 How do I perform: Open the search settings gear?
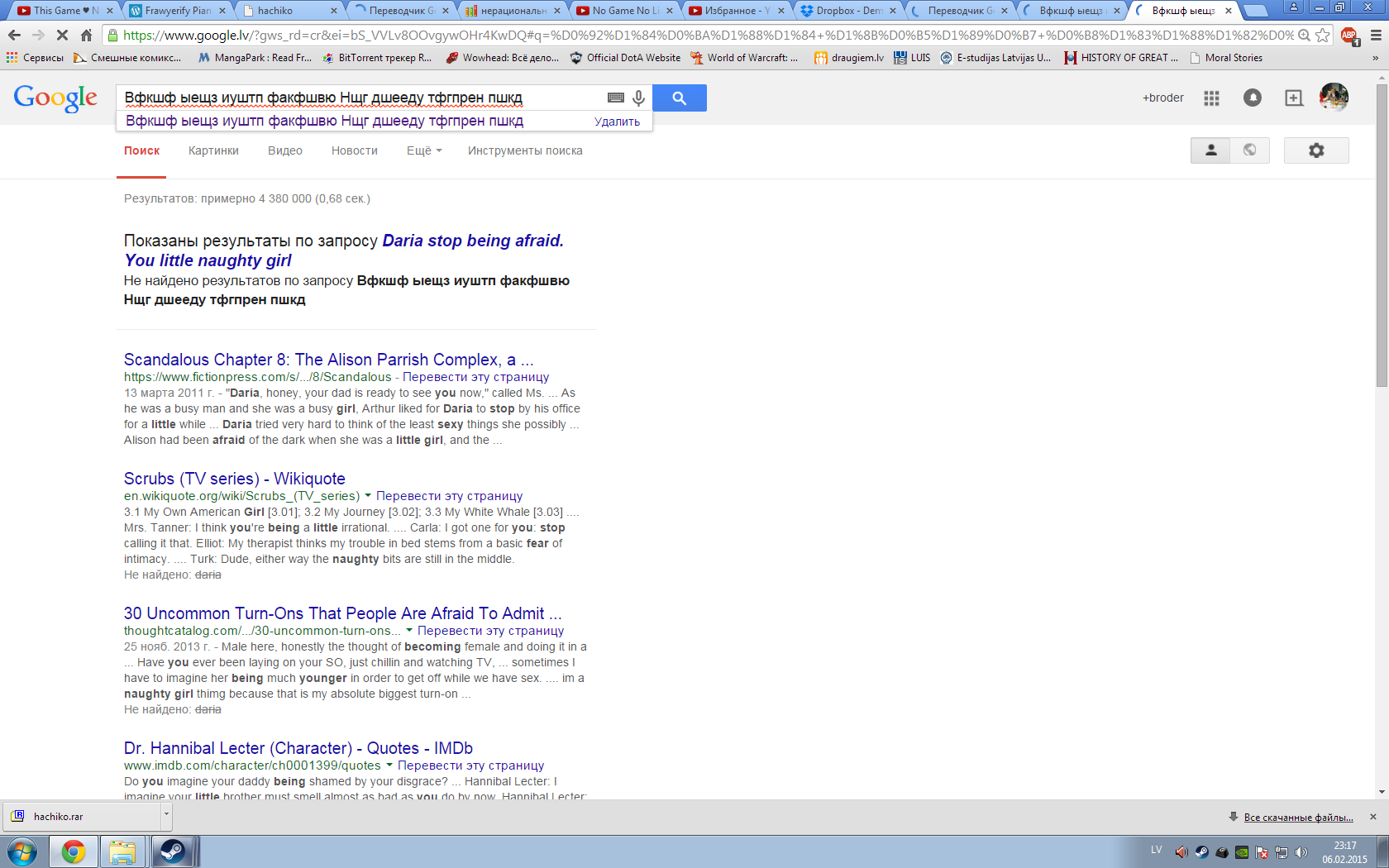click(x=1316, y=150)
